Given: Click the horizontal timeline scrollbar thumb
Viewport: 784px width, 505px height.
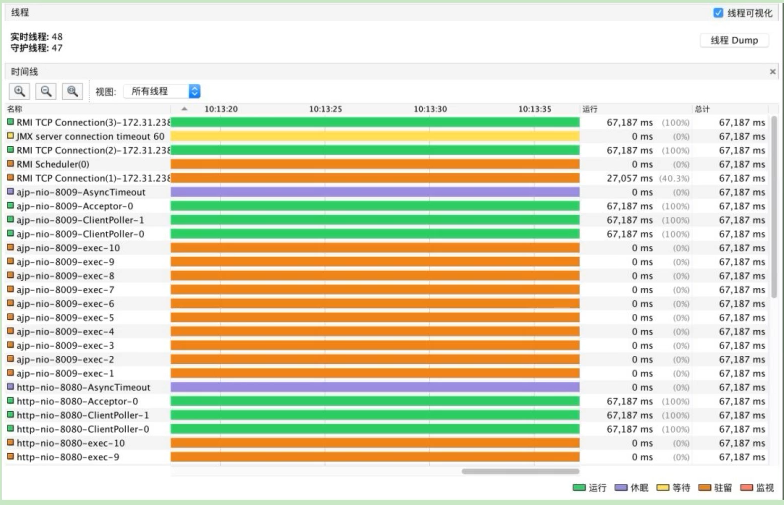Looking at the screenshot, I should (520, 471).
